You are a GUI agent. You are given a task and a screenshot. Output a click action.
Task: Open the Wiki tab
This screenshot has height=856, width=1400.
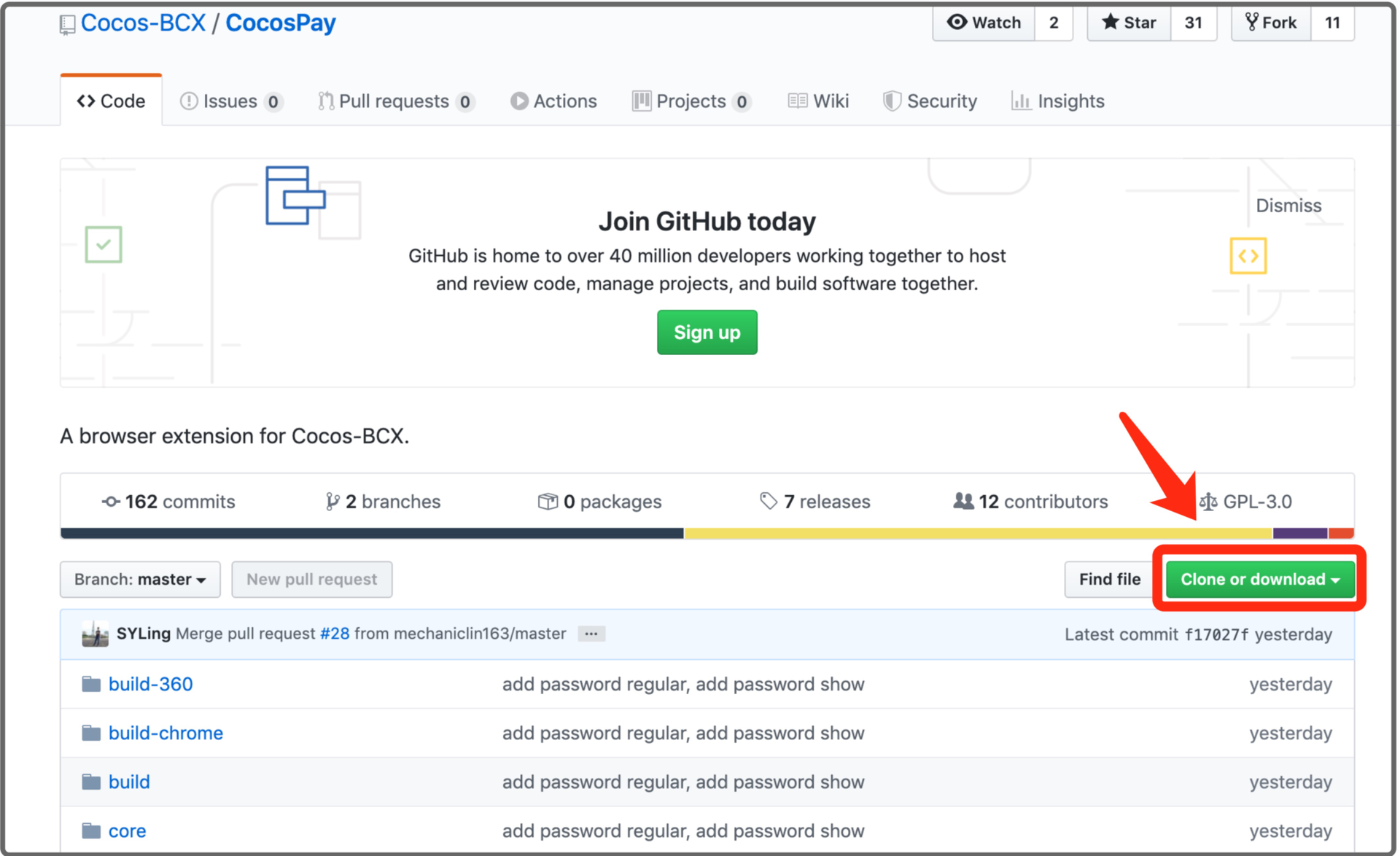coord(818,101)
